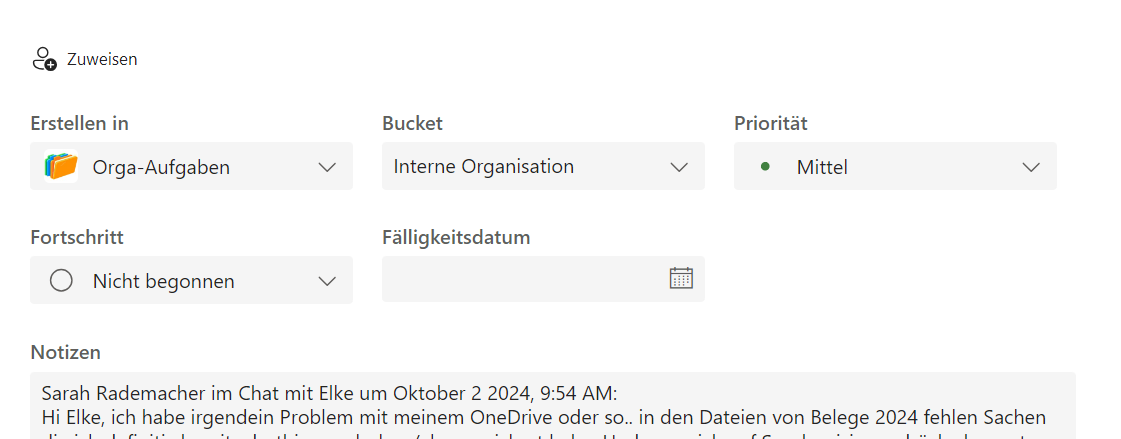Click into the Notizen text area
The width and height of the screenshot is (1121, 439).
[553, 405]
